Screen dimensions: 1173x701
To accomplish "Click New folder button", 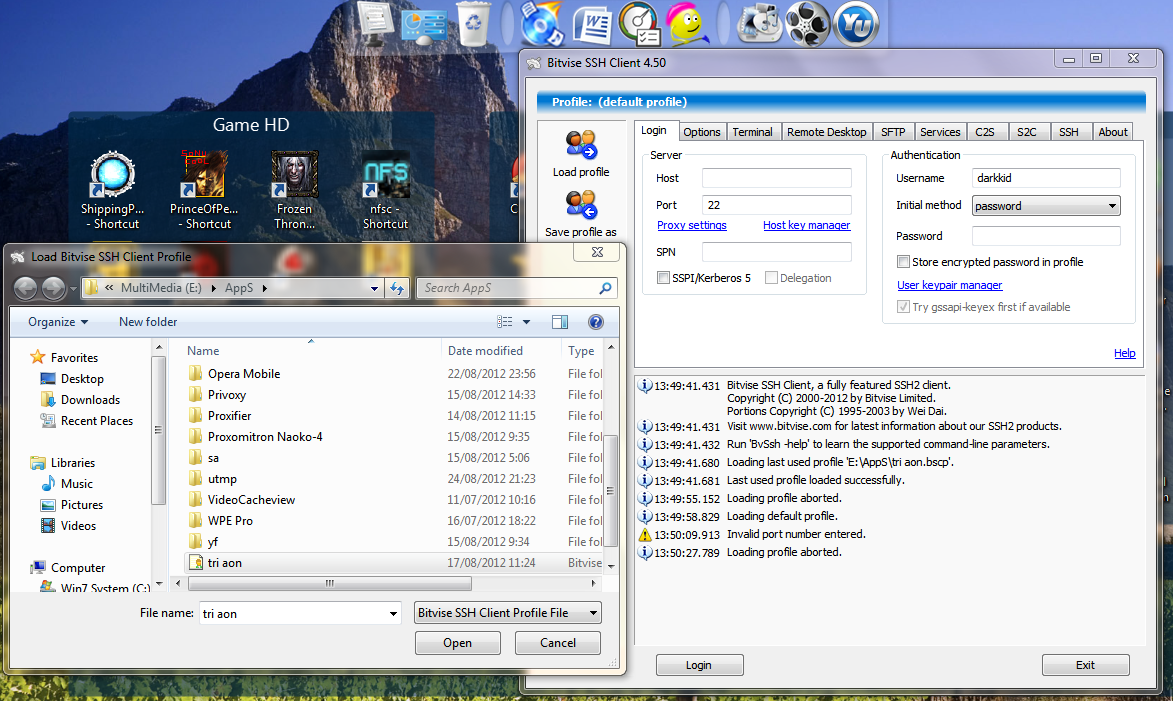I will pyautogui.click(x=148, y=322).
